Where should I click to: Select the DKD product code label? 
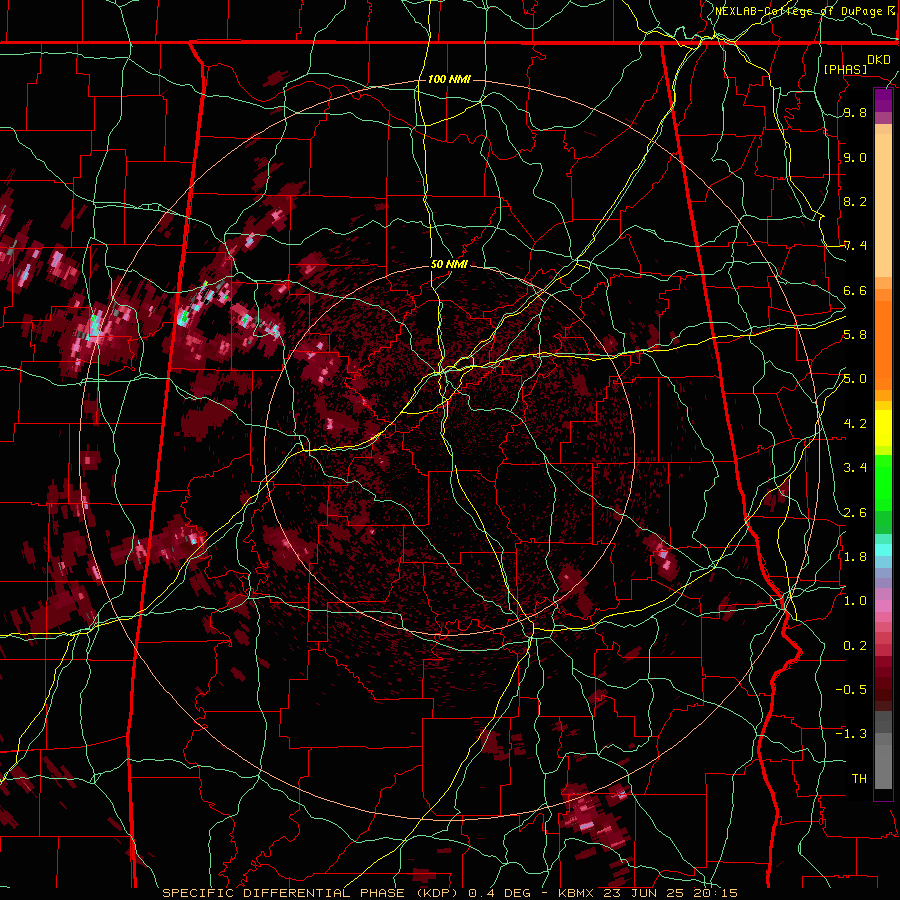[879, 60]
